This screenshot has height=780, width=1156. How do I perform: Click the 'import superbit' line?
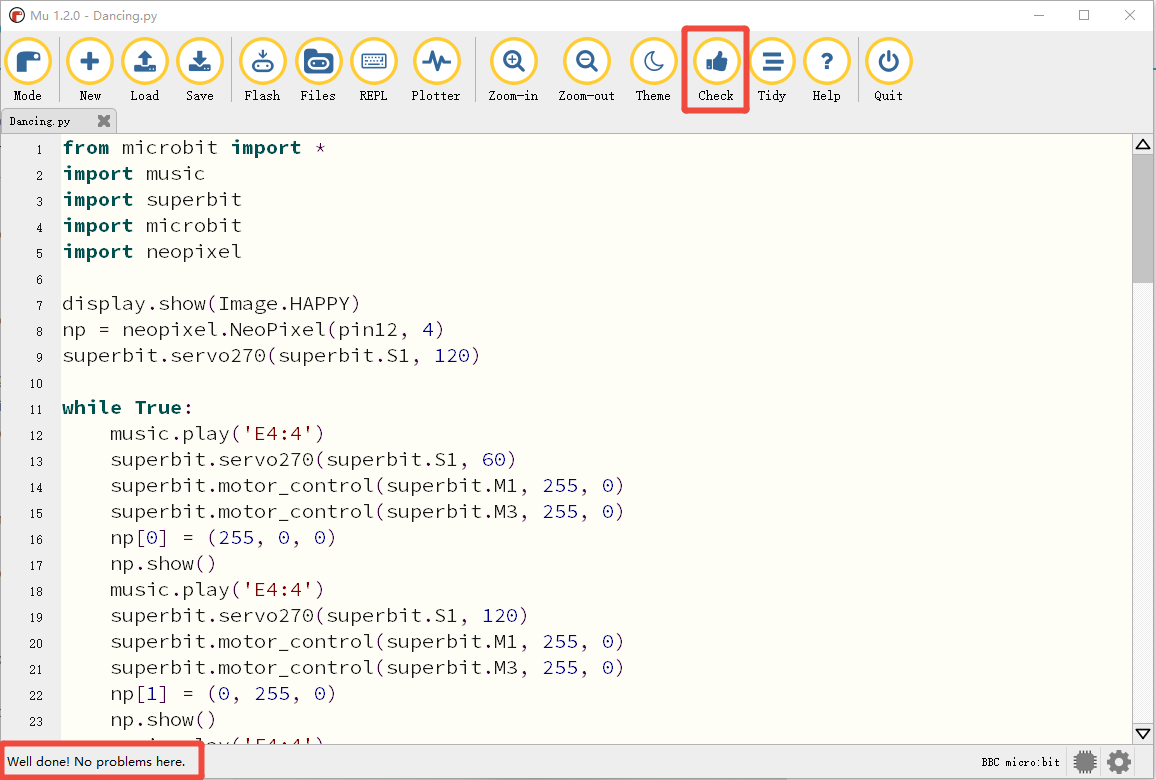point(152,200)
